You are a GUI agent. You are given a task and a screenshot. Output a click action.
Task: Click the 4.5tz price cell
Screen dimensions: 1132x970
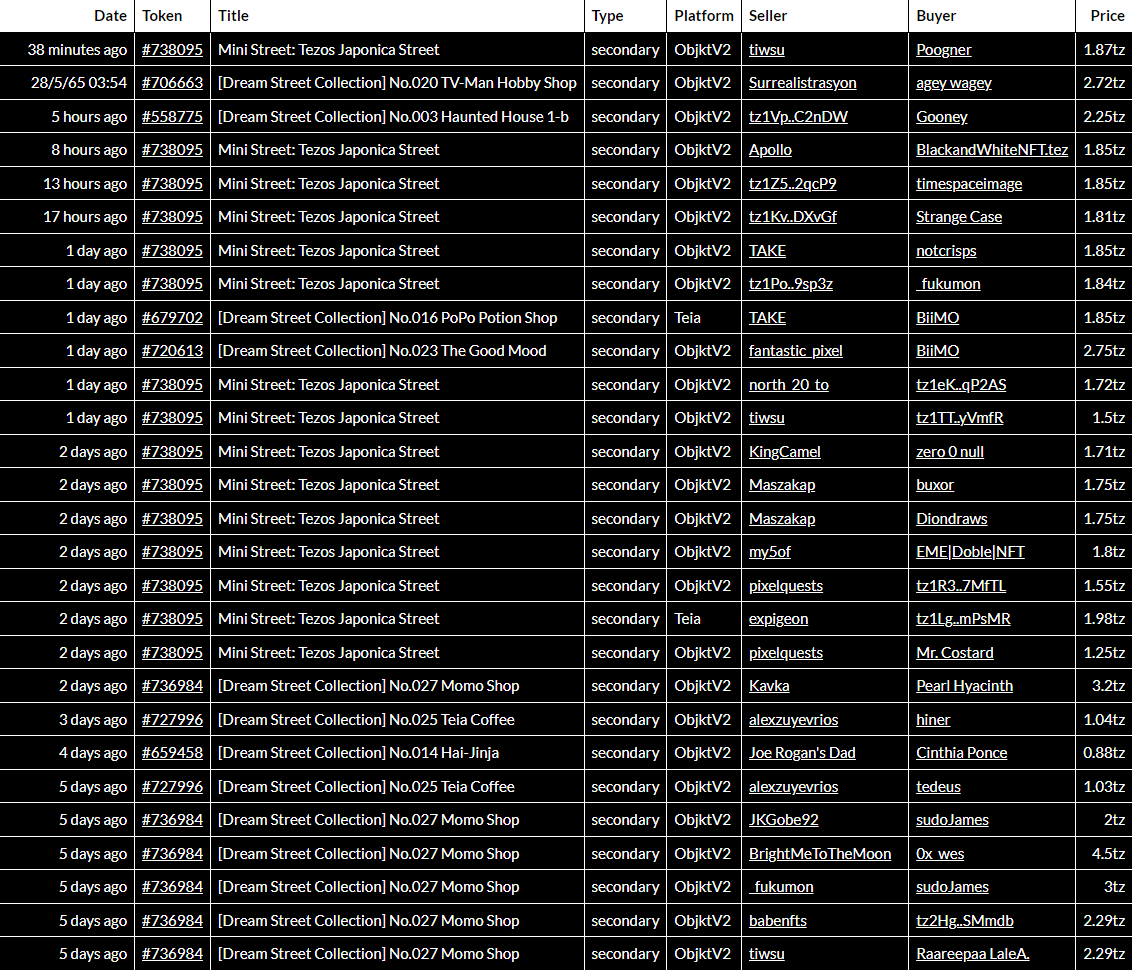[x=1108, y=854]
